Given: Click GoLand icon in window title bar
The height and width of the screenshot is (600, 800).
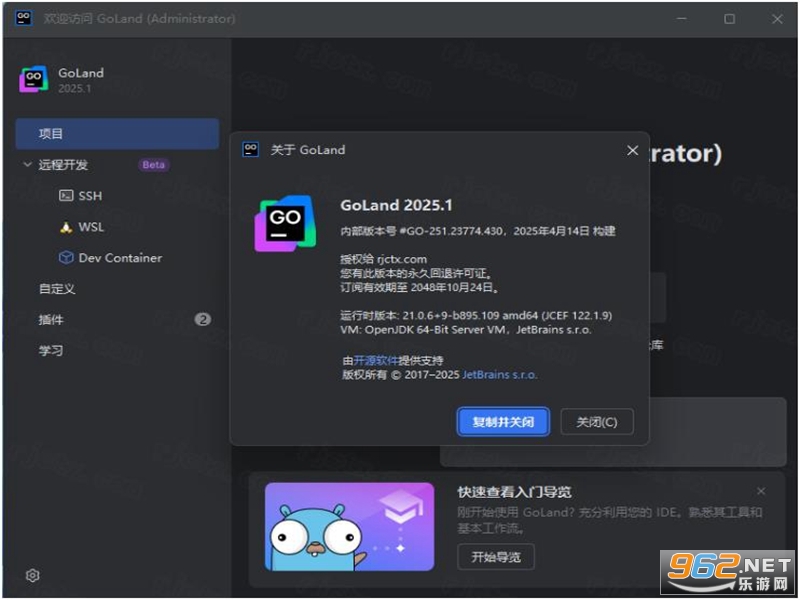Looking at the screenshot, I should coord(23,18).
